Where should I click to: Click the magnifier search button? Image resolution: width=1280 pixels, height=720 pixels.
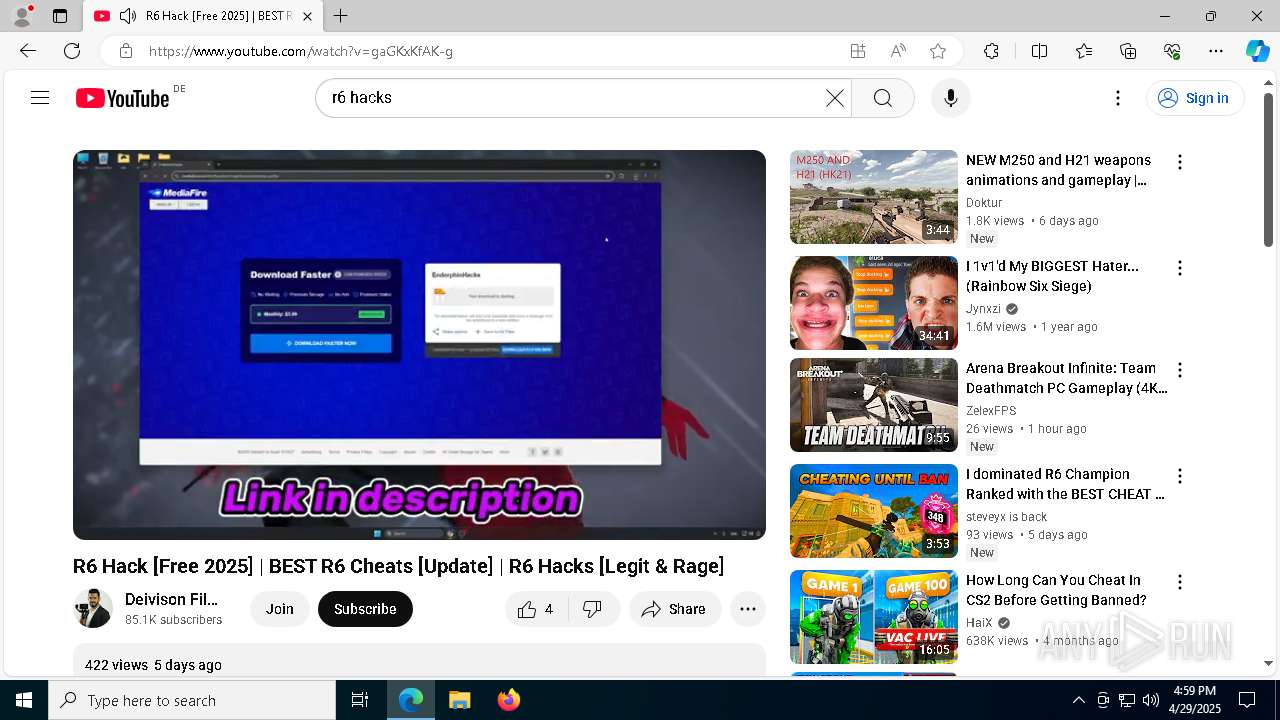pos(883,98)
